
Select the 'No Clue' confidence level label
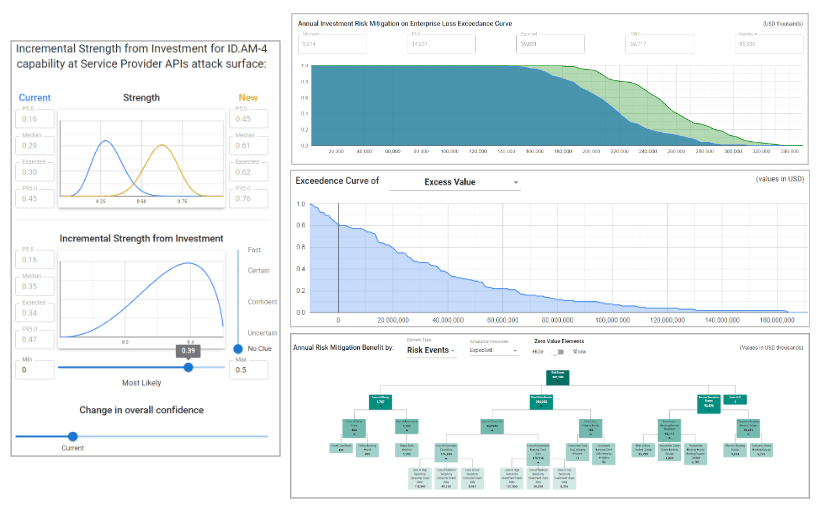pyautogui.click(x=259, y=349)
